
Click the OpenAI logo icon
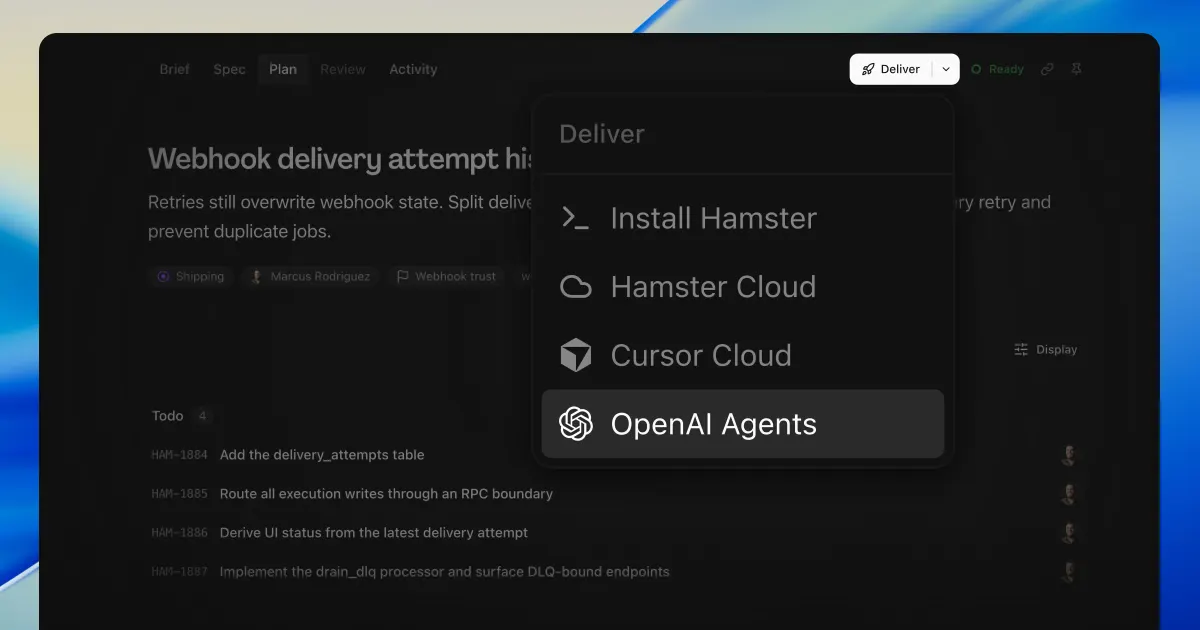(x=575, y=424)
